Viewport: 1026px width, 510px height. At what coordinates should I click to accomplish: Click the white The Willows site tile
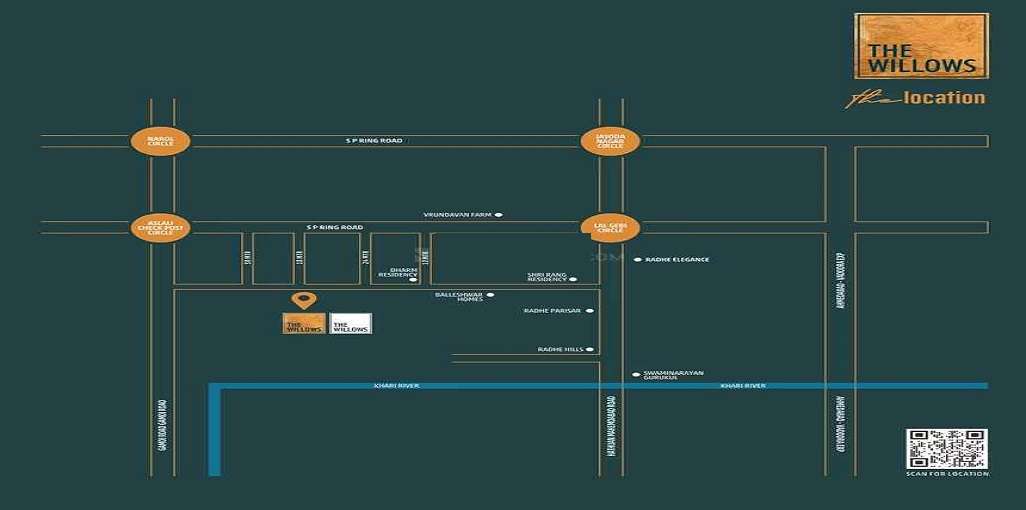click(350, 324)
